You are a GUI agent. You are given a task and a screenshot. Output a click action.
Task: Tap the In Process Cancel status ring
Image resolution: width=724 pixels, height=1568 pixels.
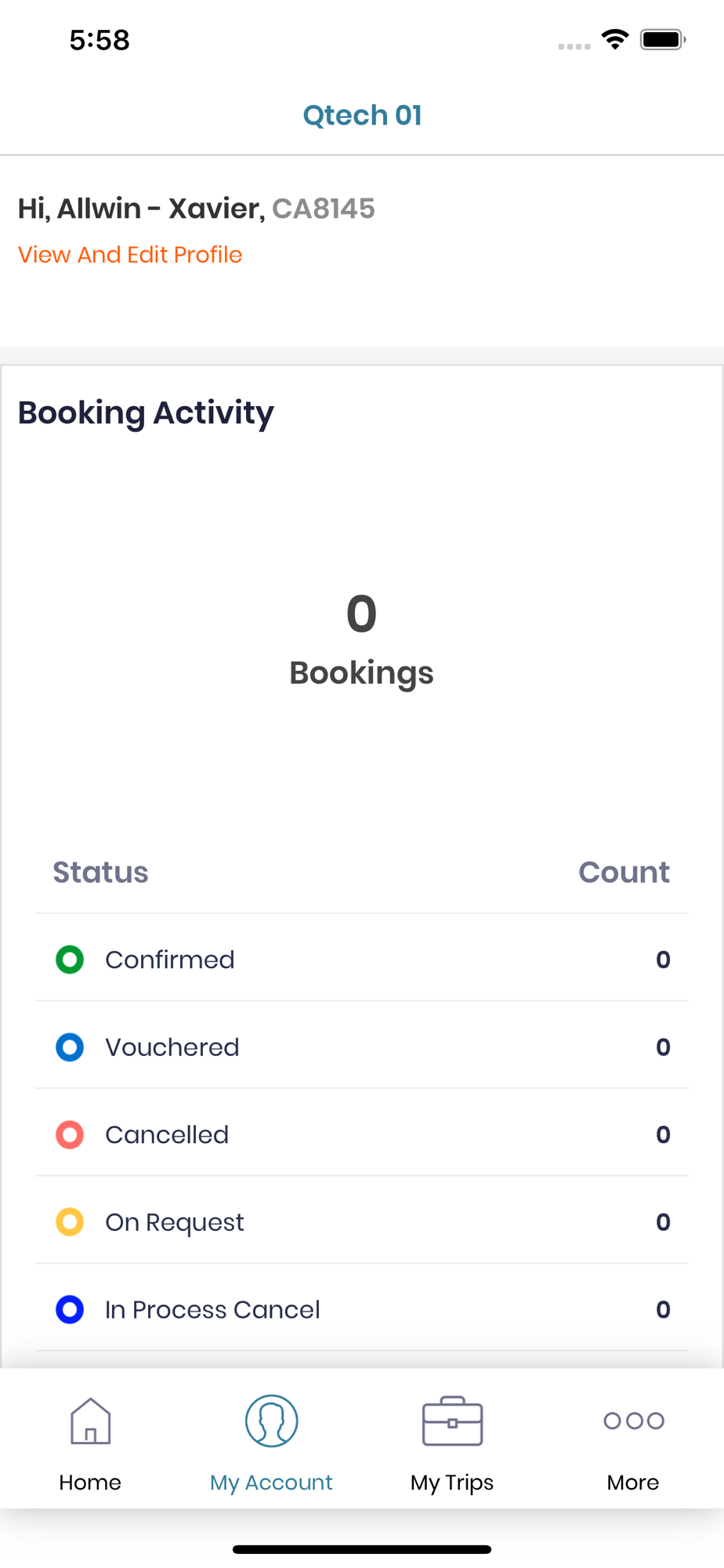[x=70, y=1309]
